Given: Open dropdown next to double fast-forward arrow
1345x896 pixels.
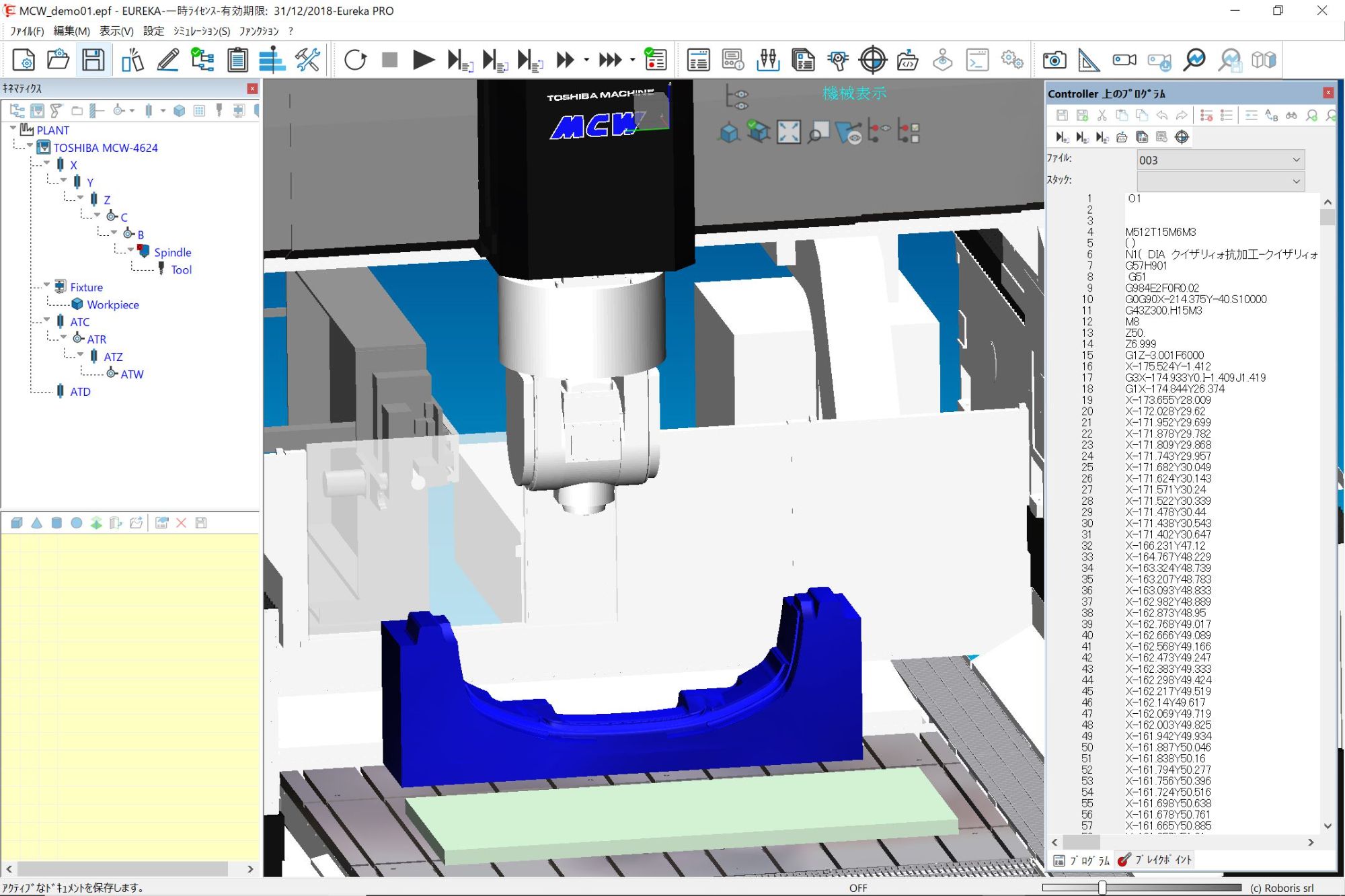Looking at the screenshot, I should click(586, 60).
